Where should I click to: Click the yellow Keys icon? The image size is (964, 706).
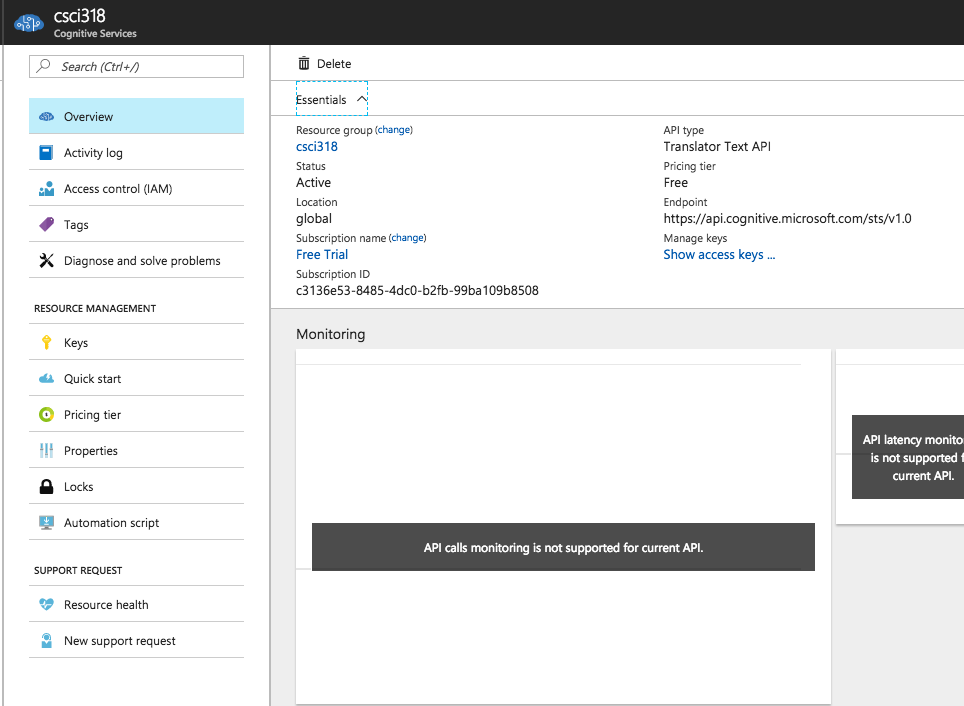click(x=46, y=343)
